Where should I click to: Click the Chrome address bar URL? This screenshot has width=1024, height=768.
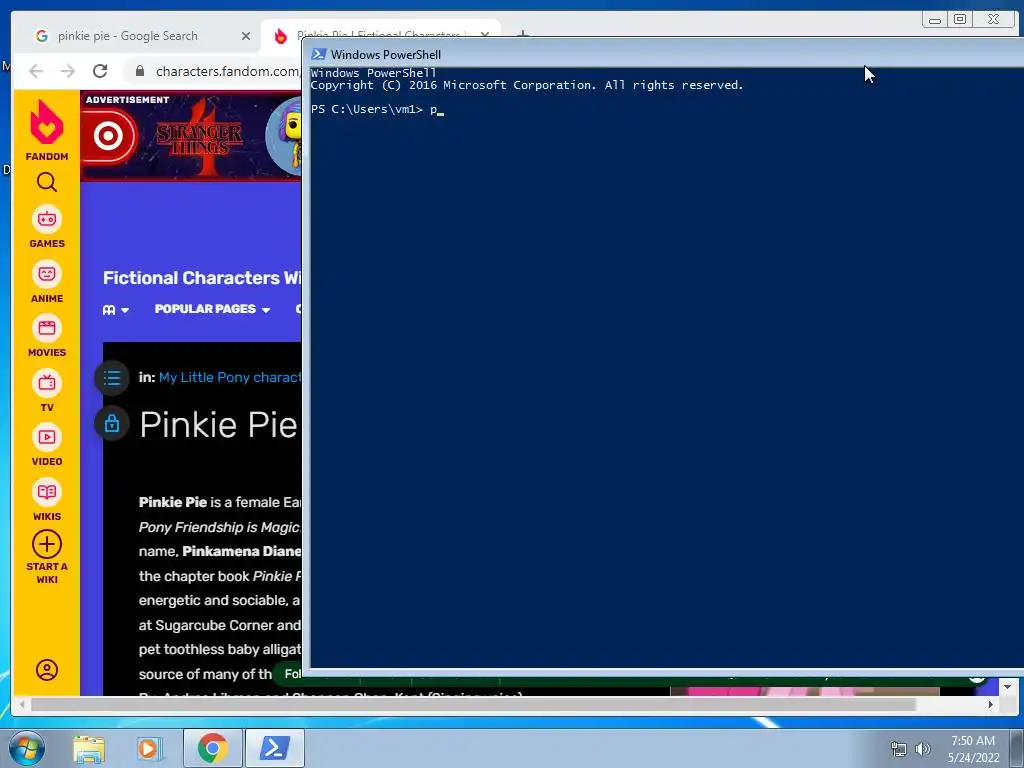tap(227, 71)
